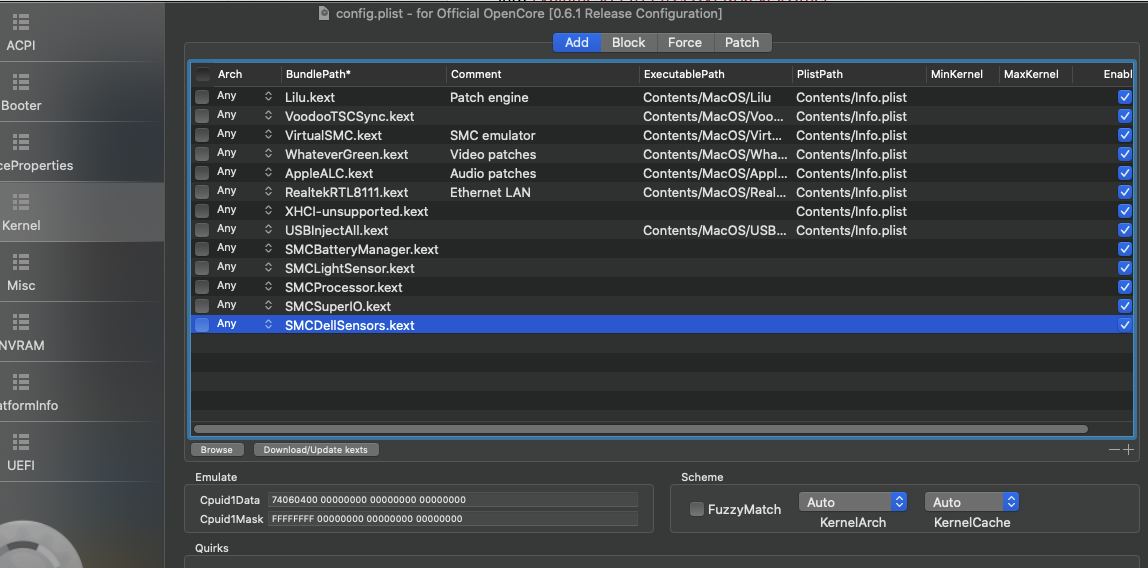The image size is (1148, 568).
Task: Open the PlatformInfo section icon
Action: (20, 382)
